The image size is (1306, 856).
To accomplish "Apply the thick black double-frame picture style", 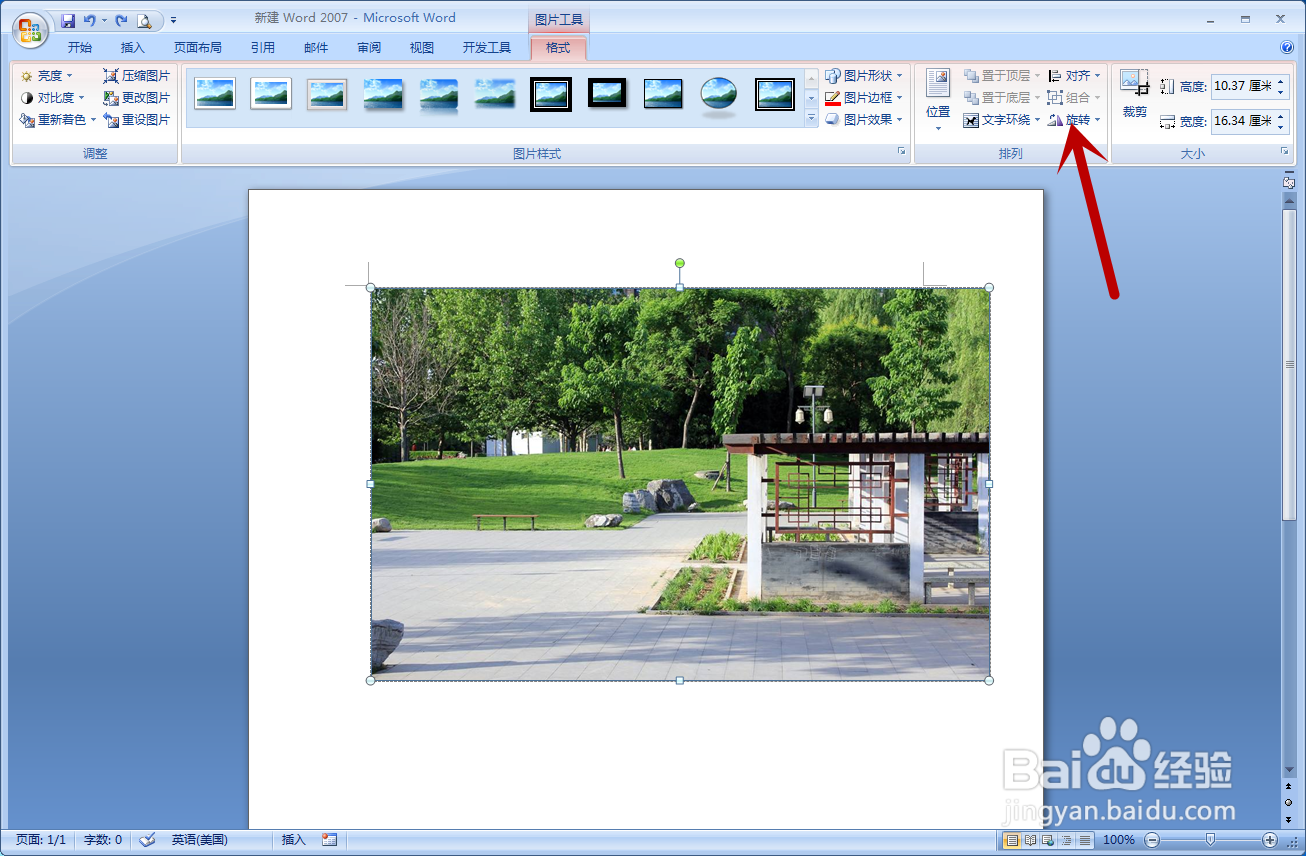I will coord(551,94).
